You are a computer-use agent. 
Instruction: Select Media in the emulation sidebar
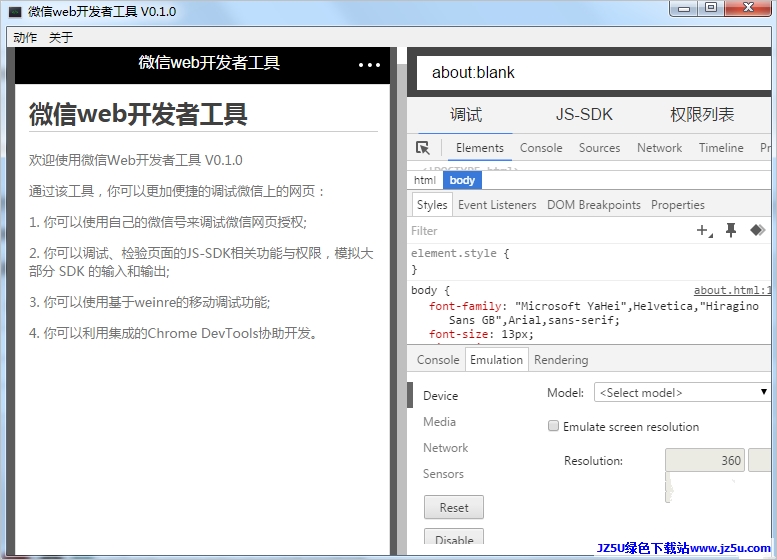pyautogui.click(x=439, y=422)
